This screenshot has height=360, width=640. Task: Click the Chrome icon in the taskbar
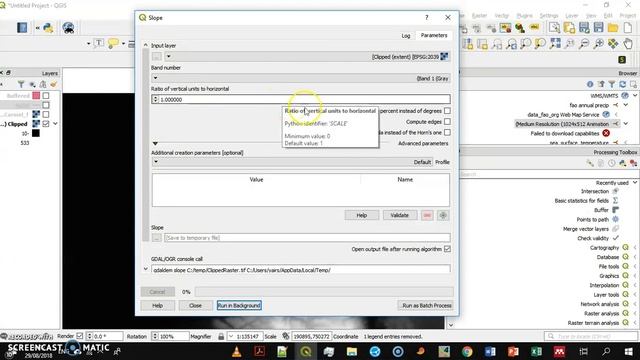(467, 351)
